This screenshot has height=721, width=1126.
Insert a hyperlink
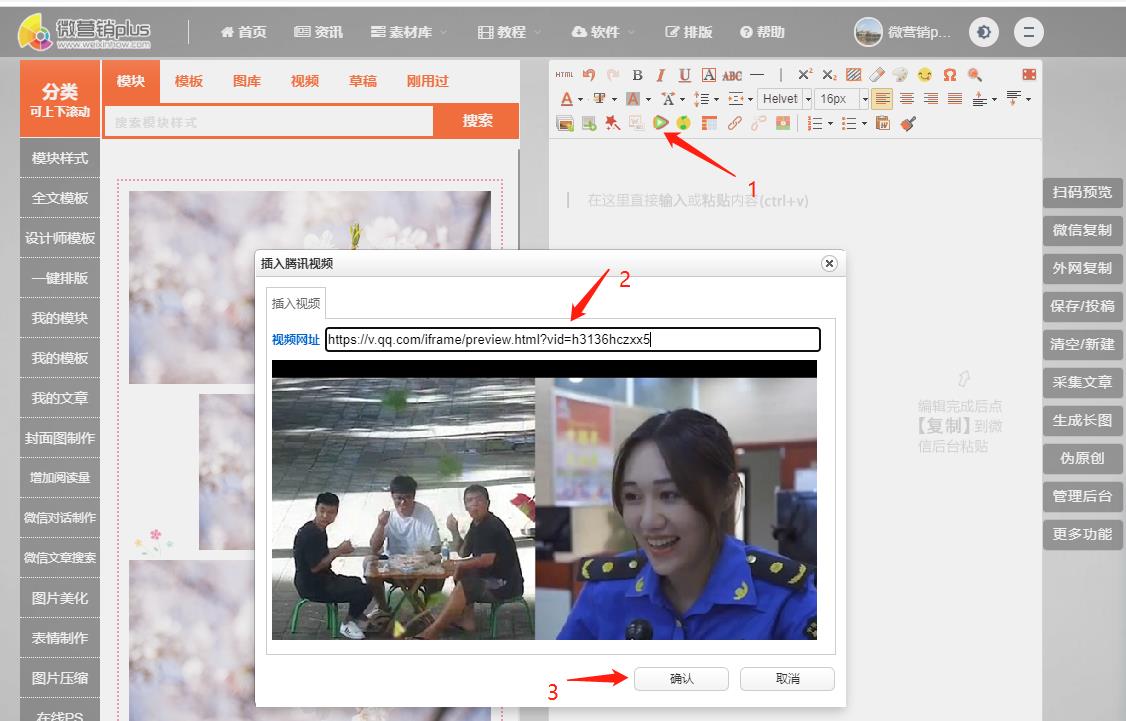tap(734, 124)
